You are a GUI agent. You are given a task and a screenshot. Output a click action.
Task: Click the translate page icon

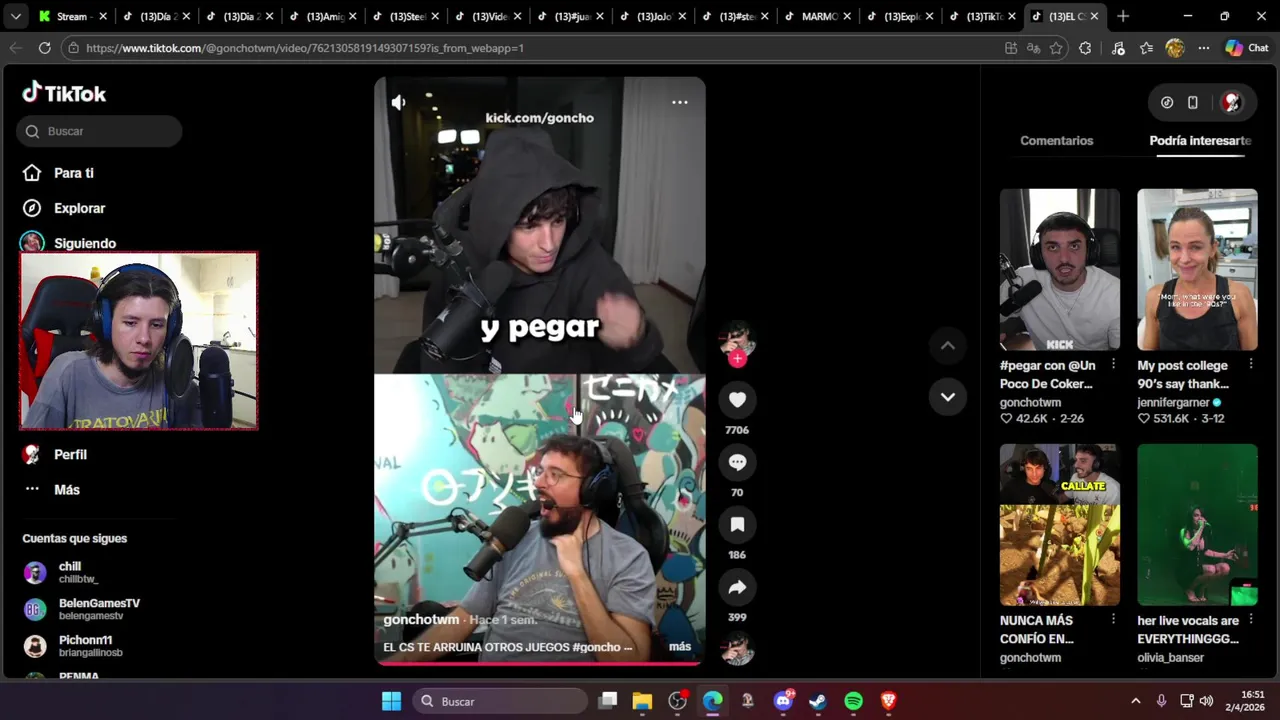pos(1033,48)
